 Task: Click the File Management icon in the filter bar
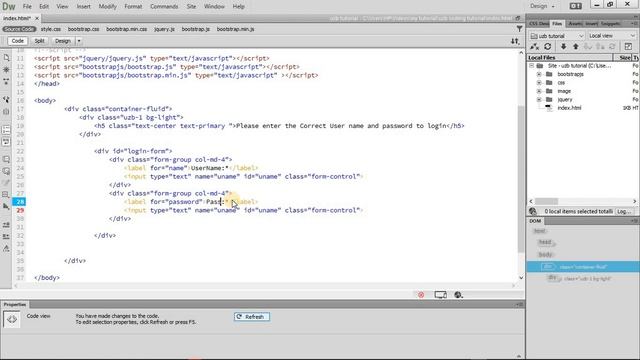515,41
